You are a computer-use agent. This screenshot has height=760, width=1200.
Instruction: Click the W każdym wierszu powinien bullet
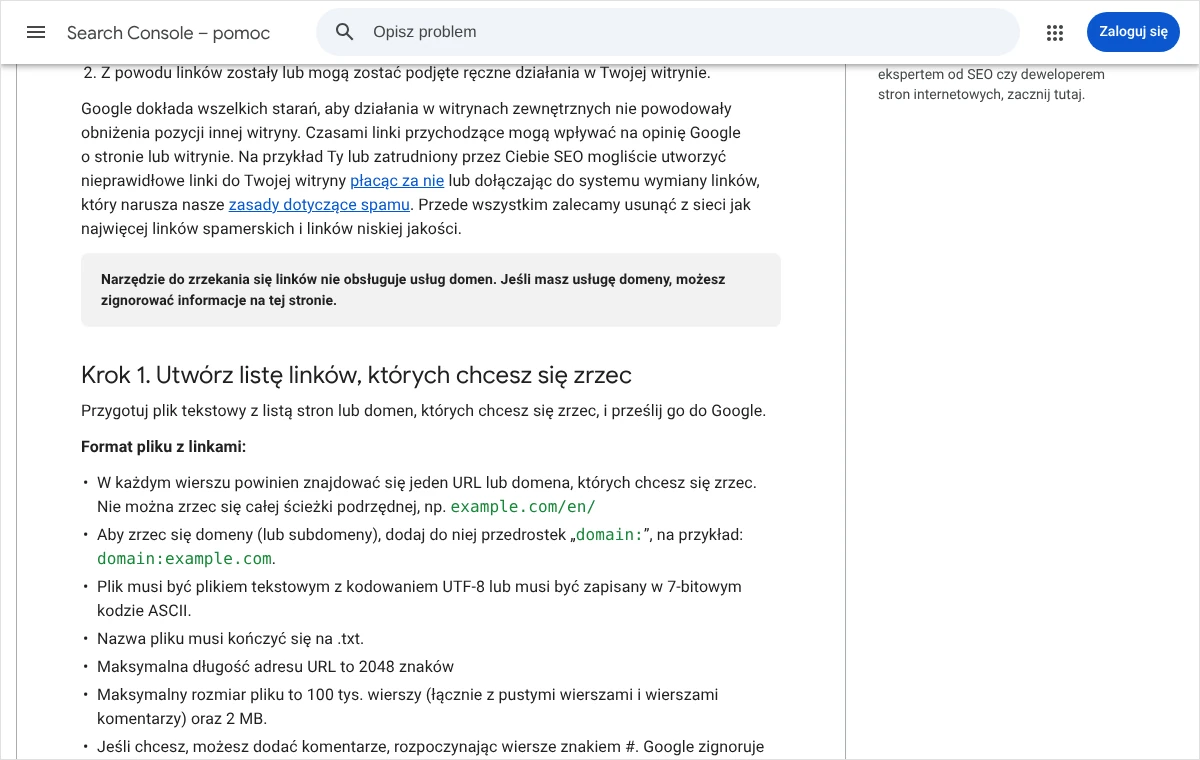coord(427,495)
